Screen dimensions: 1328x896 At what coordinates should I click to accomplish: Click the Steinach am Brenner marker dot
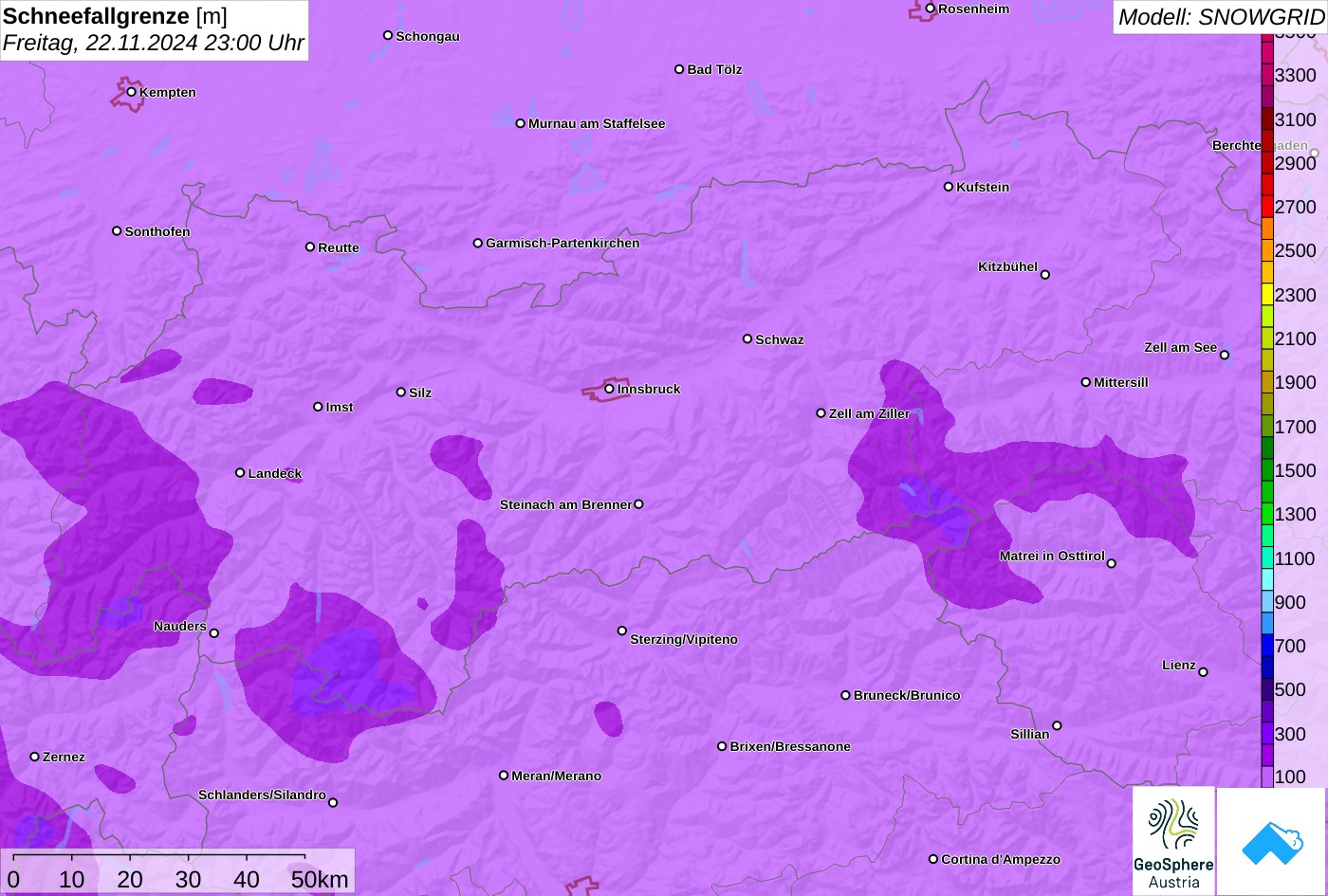point(638,504)
